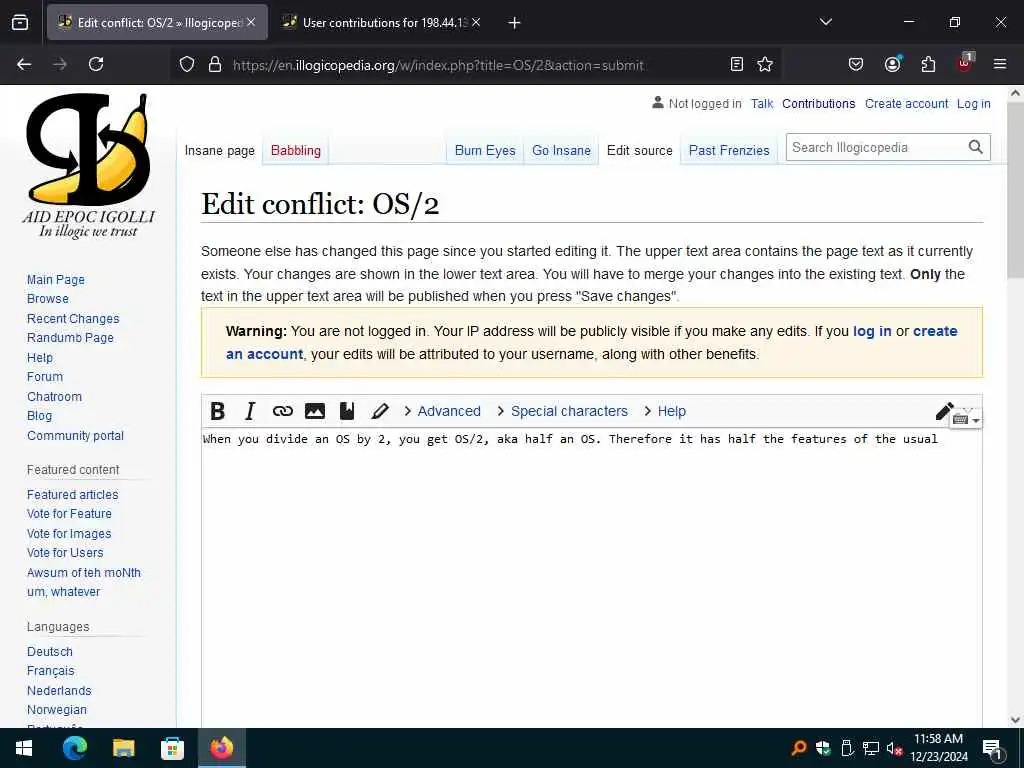Switch to the Go Insane tab

561,150
